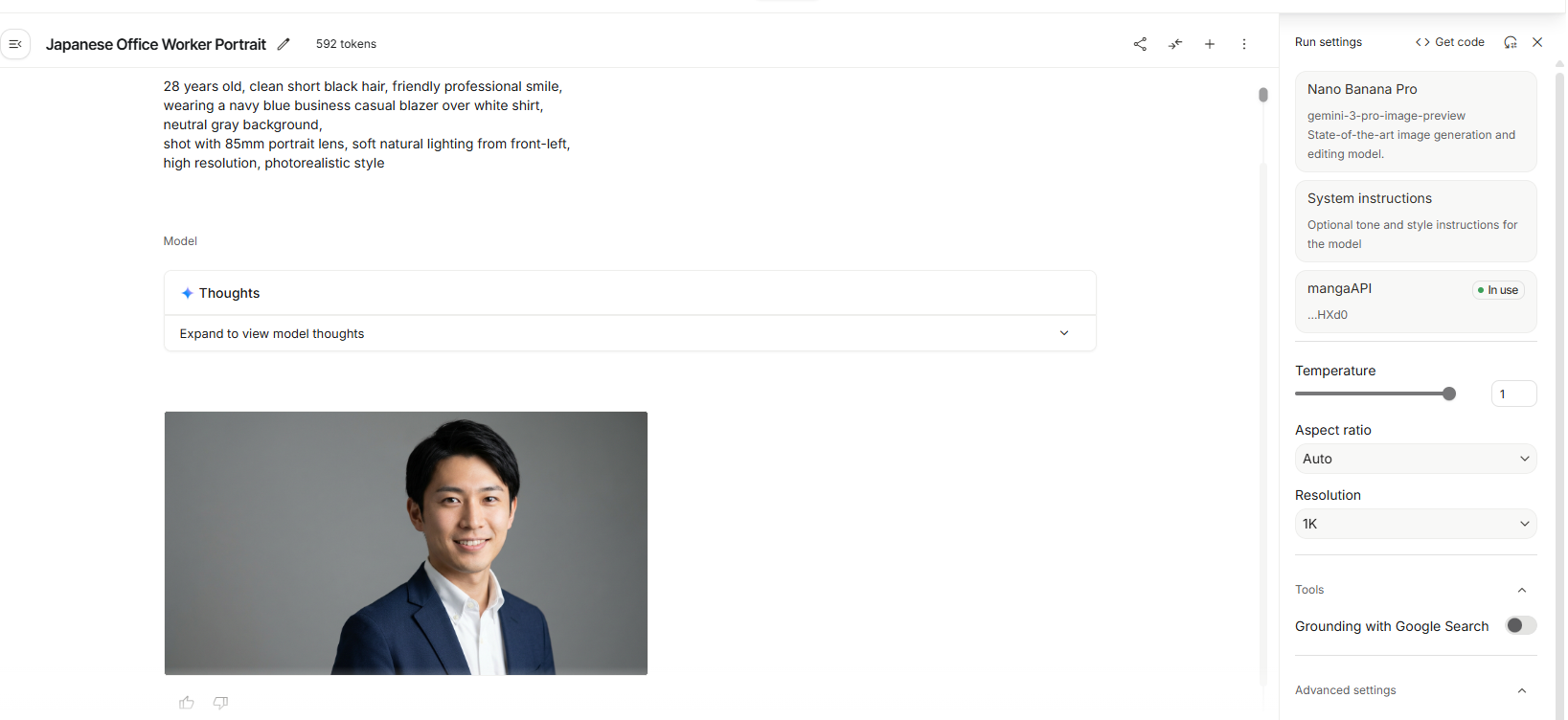Enable Grounding with Google Search toggle
This screenshot has width=1568, height=720.
point(1520,625)
